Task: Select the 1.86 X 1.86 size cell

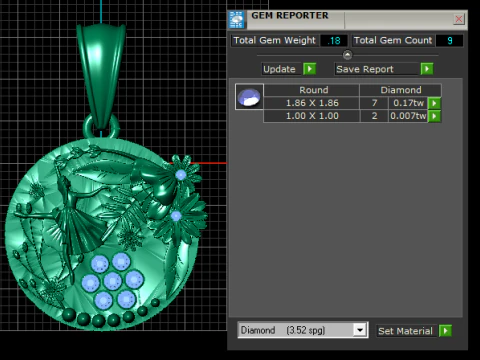Action: coord(312,103)
